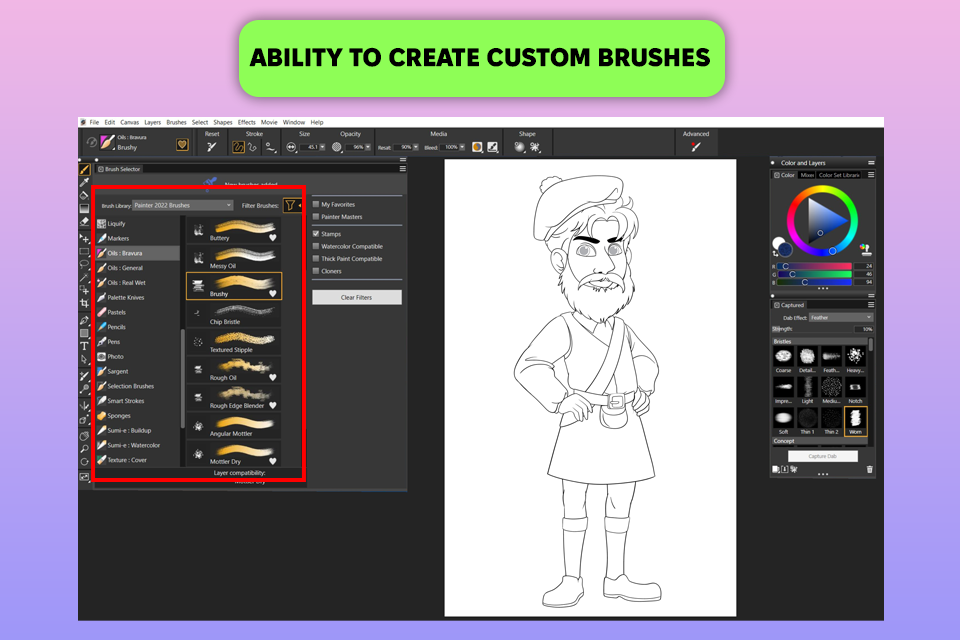Click the Filter Brushes funnel icon
The image size is (960, 640).
[291, 205]
